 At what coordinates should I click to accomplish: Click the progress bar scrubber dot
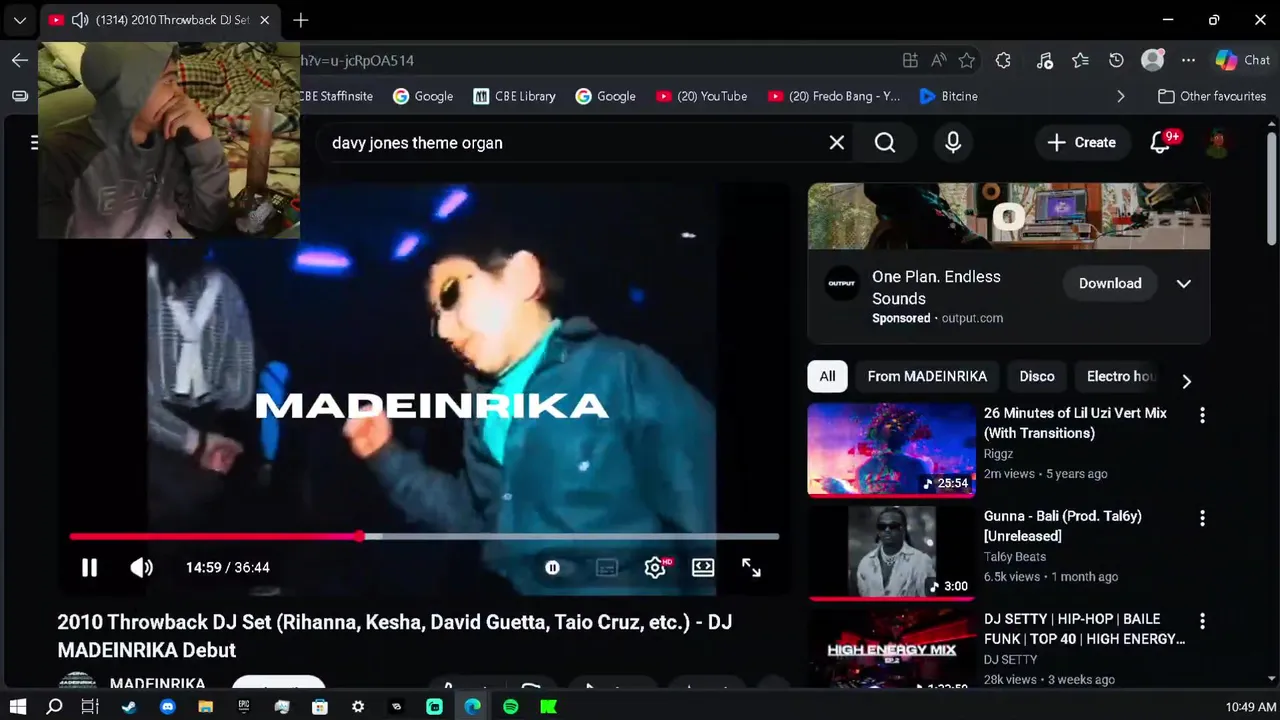click(360, 537)
